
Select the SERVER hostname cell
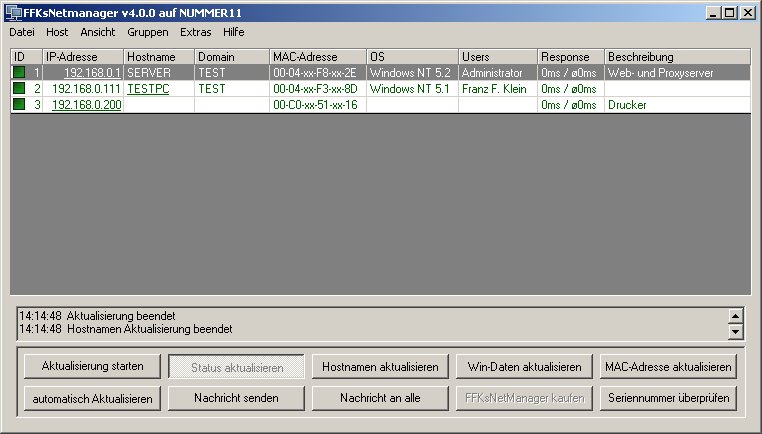click(x=159, y=73)
